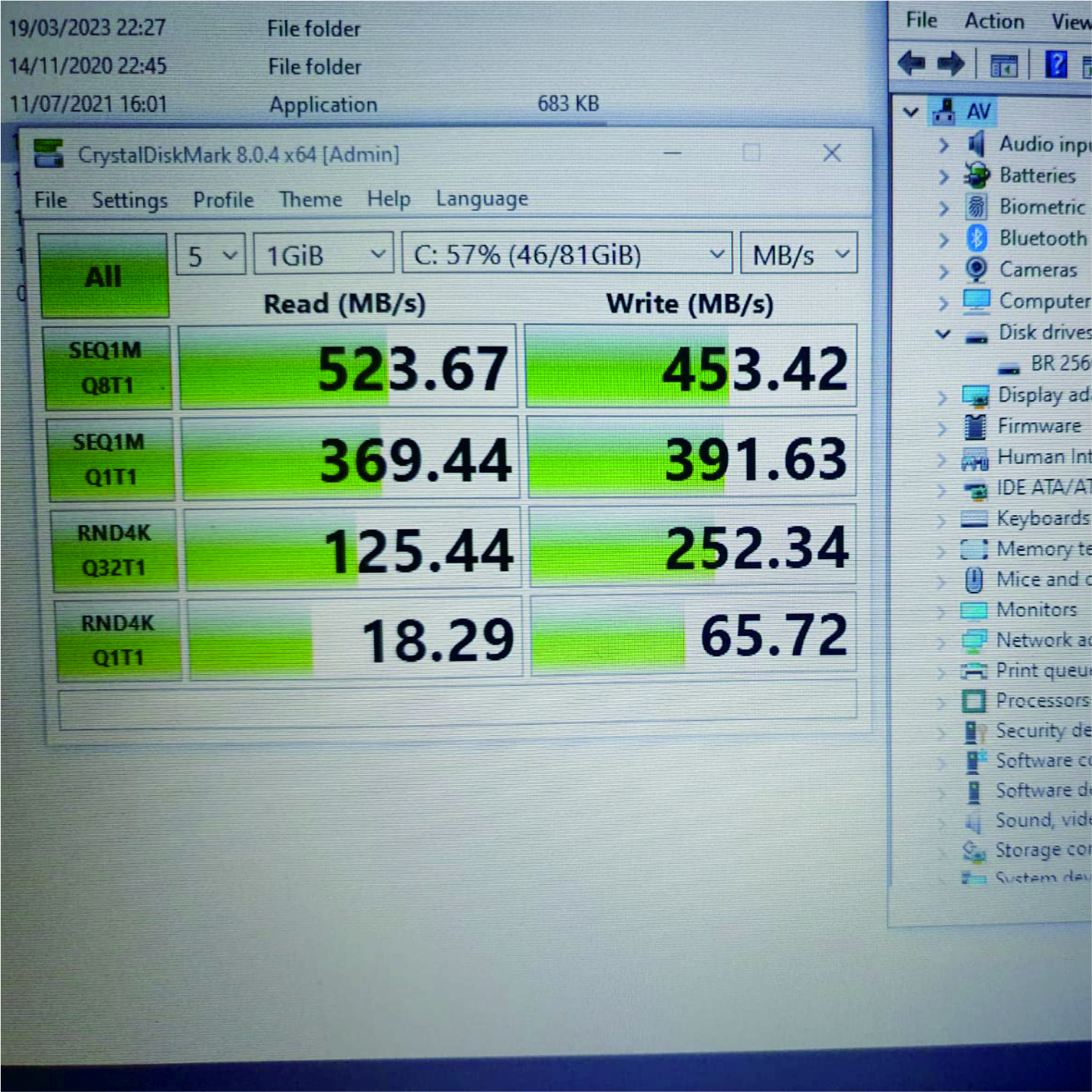Click the blue Help question mark icon

(1056, 64)
